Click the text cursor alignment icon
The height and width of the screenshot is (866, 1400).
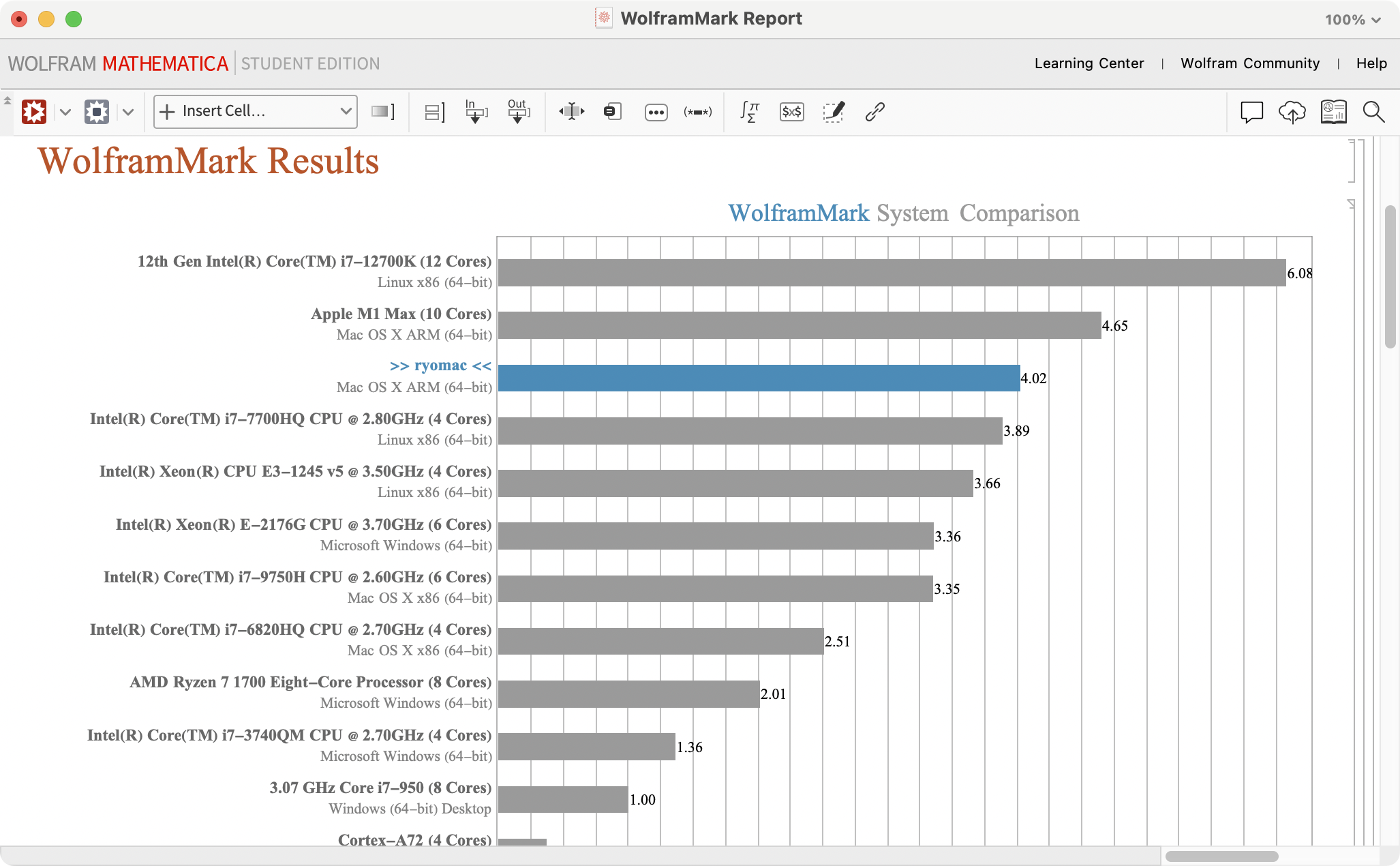571,111
